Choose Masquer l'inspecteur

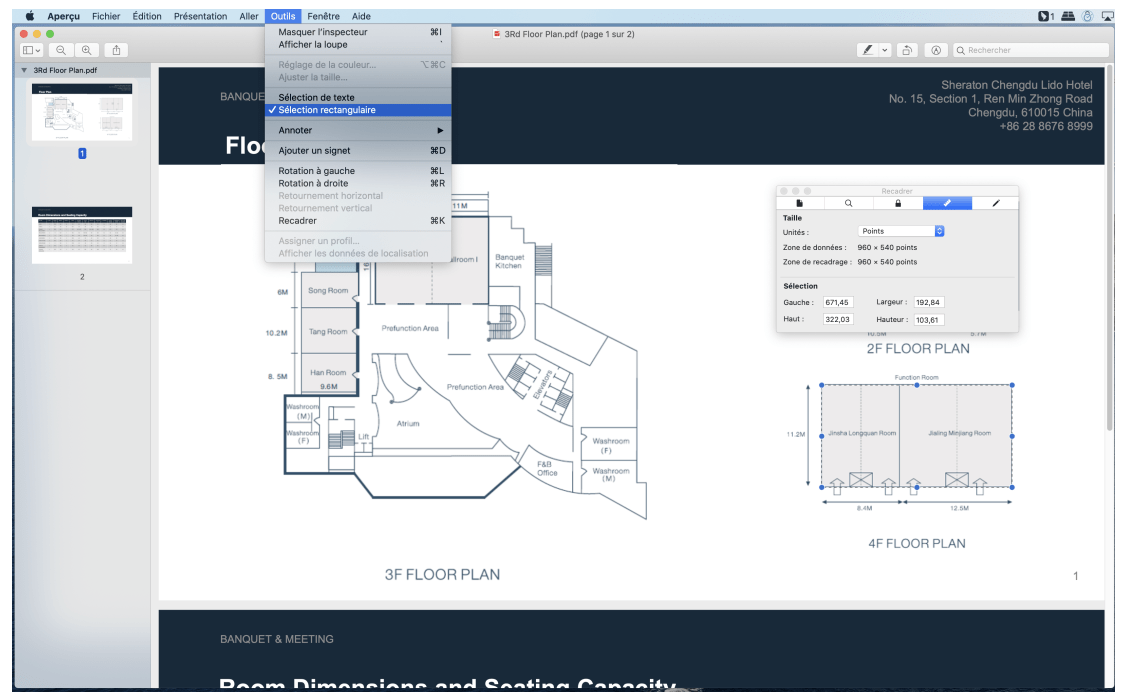point(358,32)
